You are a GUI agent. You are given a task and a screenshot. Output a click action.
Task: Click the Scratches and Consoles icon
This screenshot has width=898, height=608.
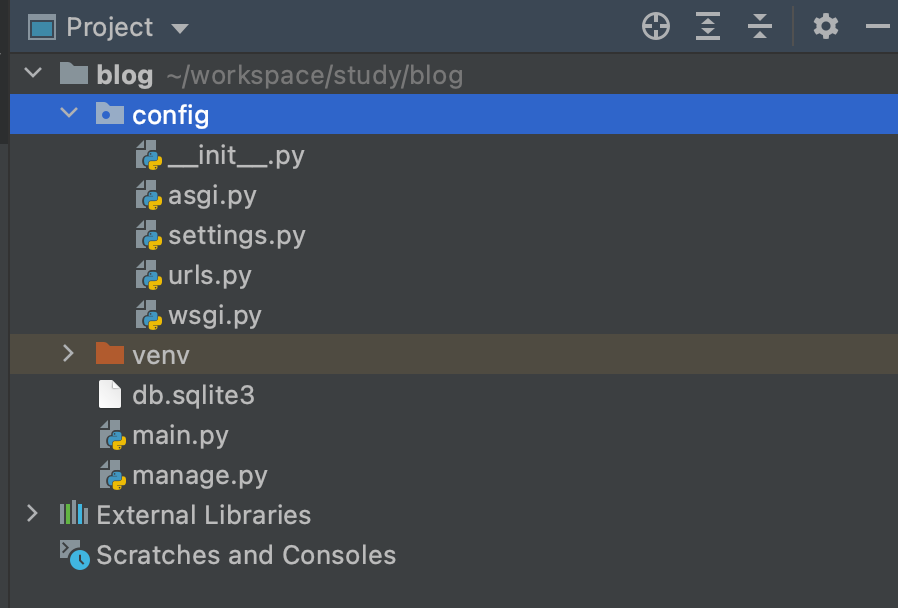tap(74, 555)
